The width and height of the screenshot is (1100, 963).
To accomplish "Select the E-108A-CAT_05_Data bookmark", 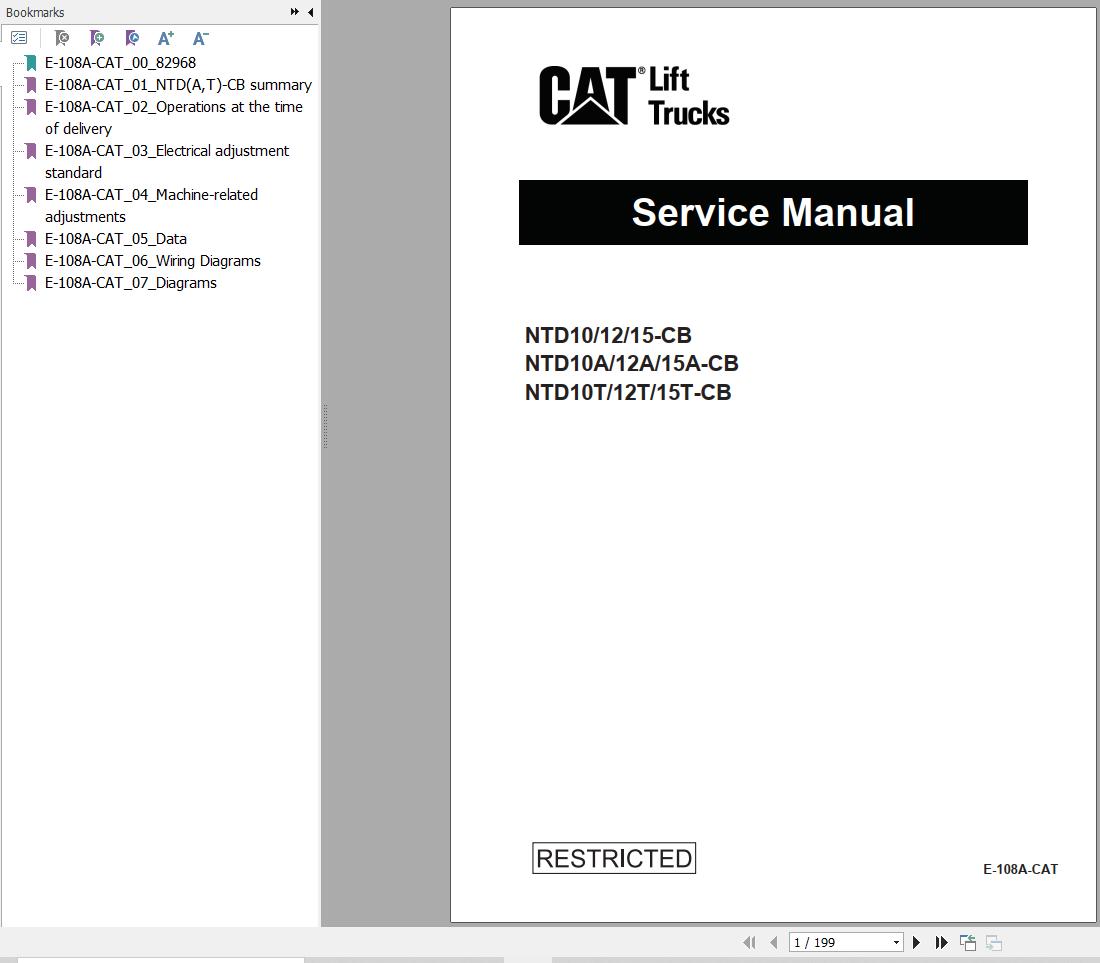I will click(116, 238).
